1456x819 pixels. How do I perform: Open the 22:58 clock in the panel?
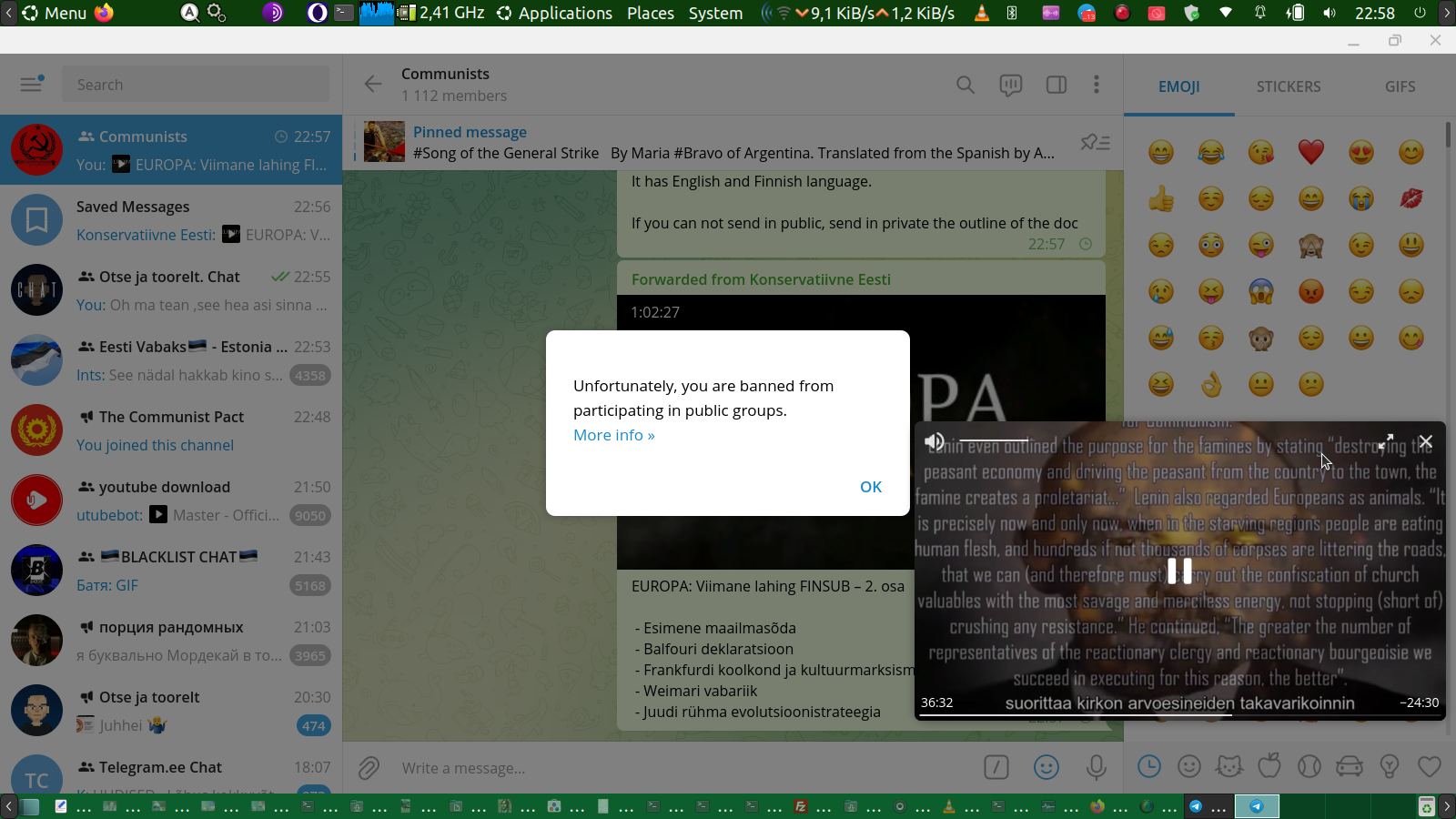1374,13
